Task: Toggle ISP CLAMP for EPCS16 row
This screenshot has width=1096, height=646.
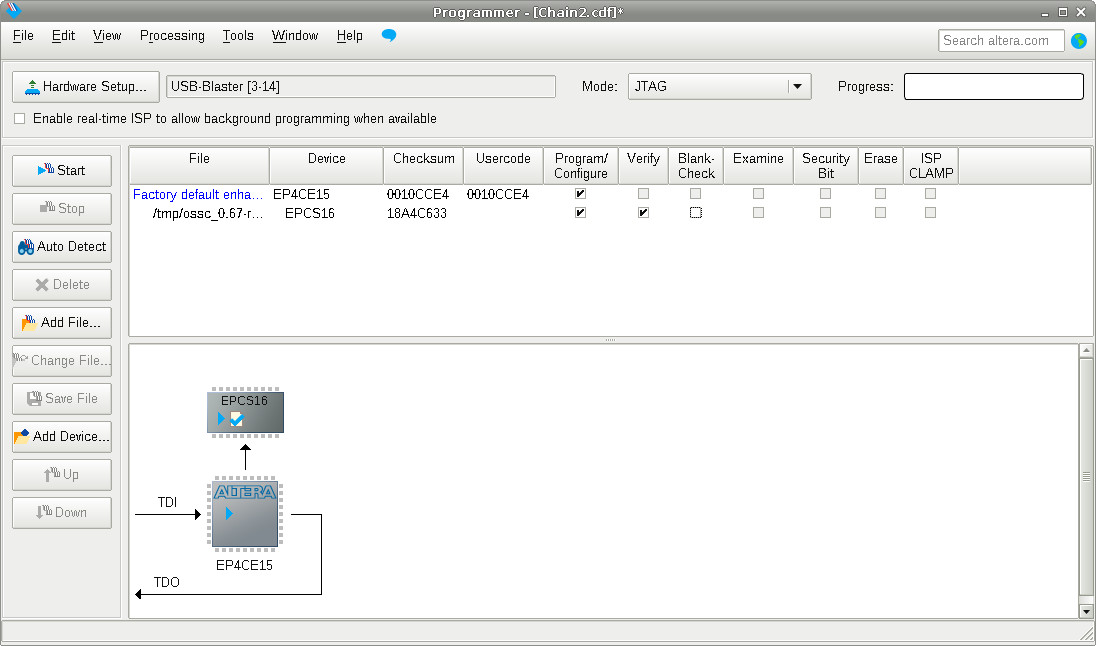Action: (x=930, y=213)
